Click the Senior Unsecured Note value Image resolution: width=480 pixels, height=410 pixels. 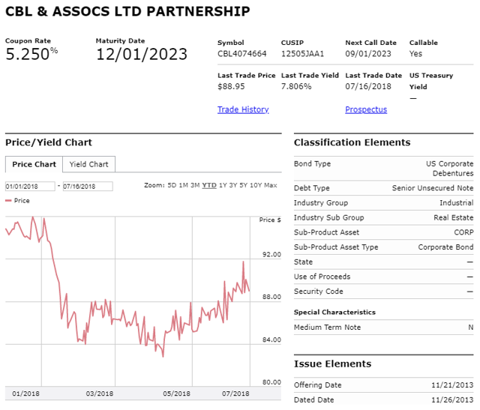(433, 188)
